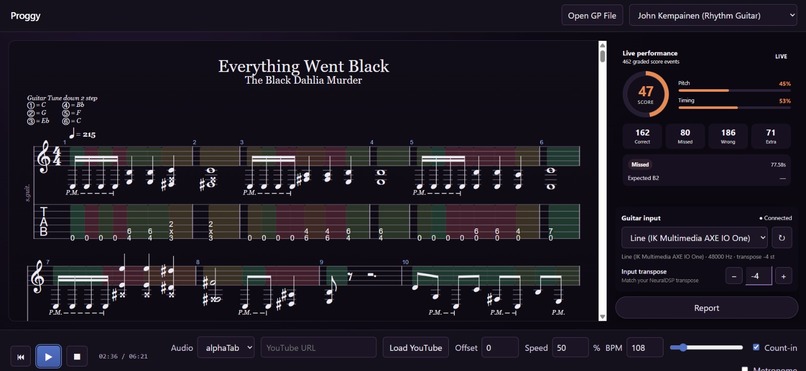Click The Black Dahlia Murder artist name
Screen dimensions: 806x371
tap(303, 80)
